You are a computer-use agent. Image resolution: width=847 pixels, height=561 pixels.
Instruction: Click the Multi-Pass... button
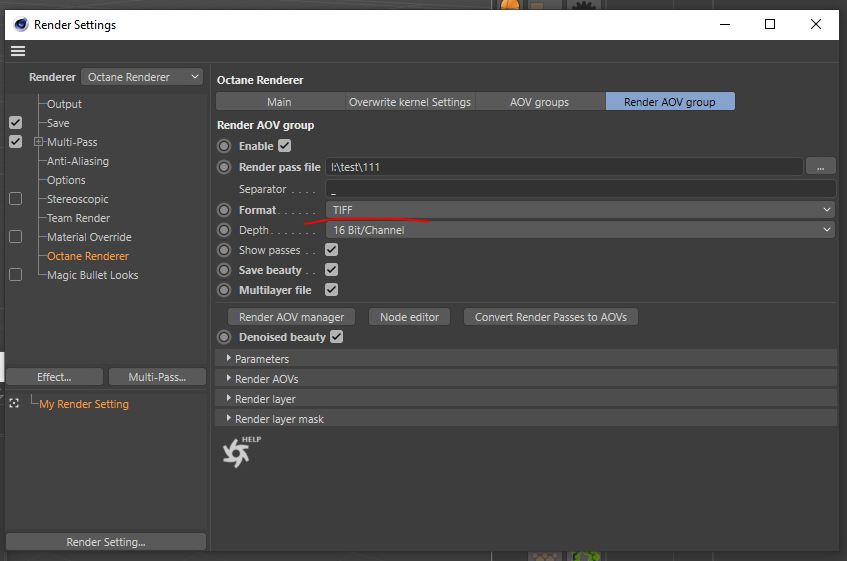click(x=157, y=377)
